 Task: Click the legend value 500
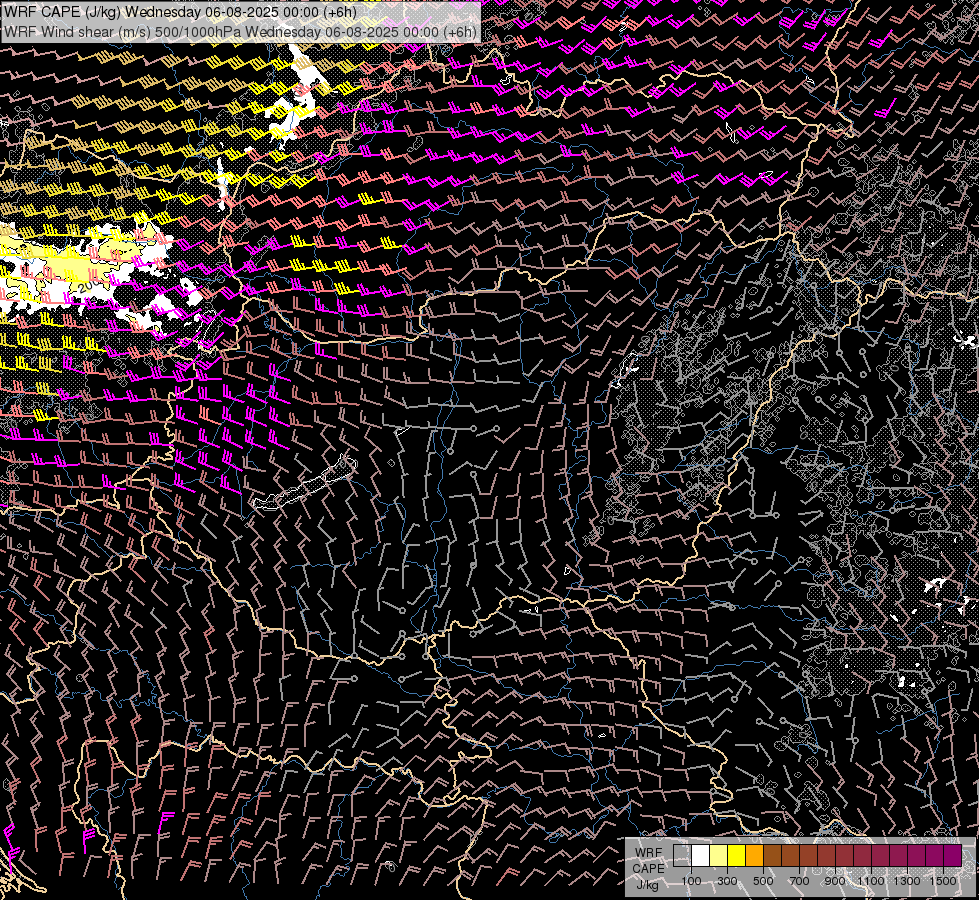pos(763,881)
